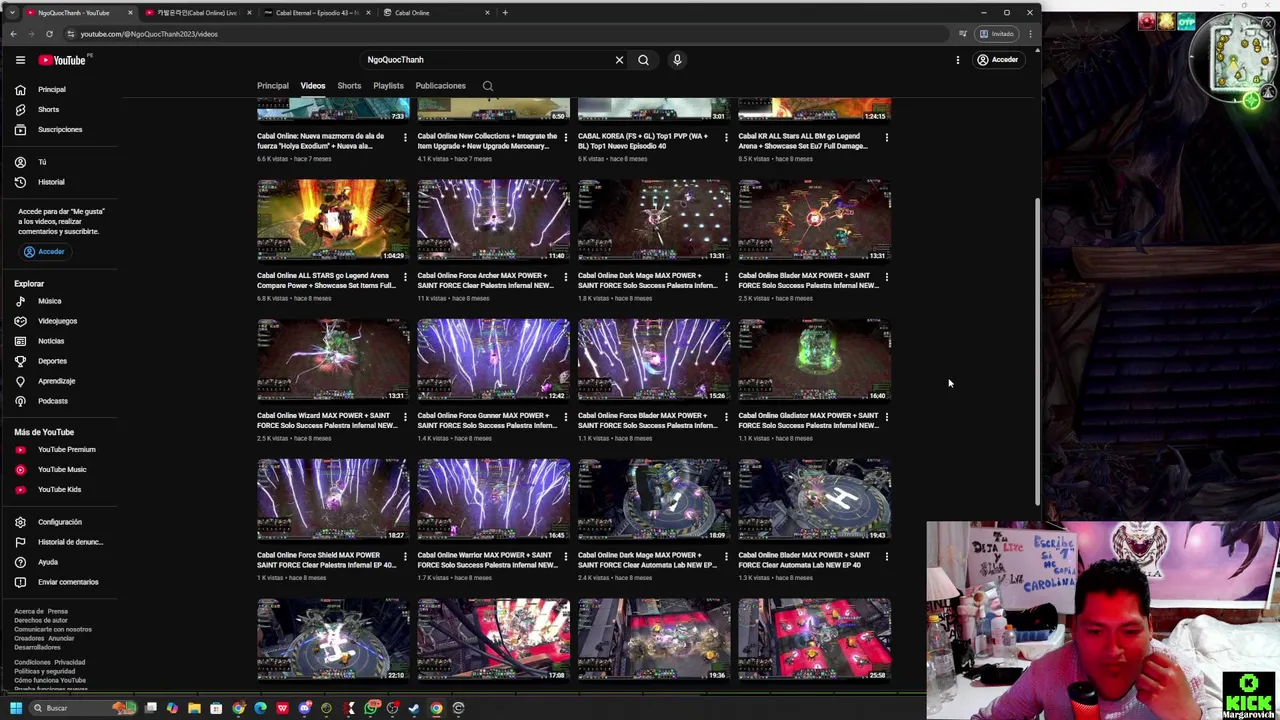Open Privacidad footer link
Screen dimensions: 1280x720
(69, 662)
